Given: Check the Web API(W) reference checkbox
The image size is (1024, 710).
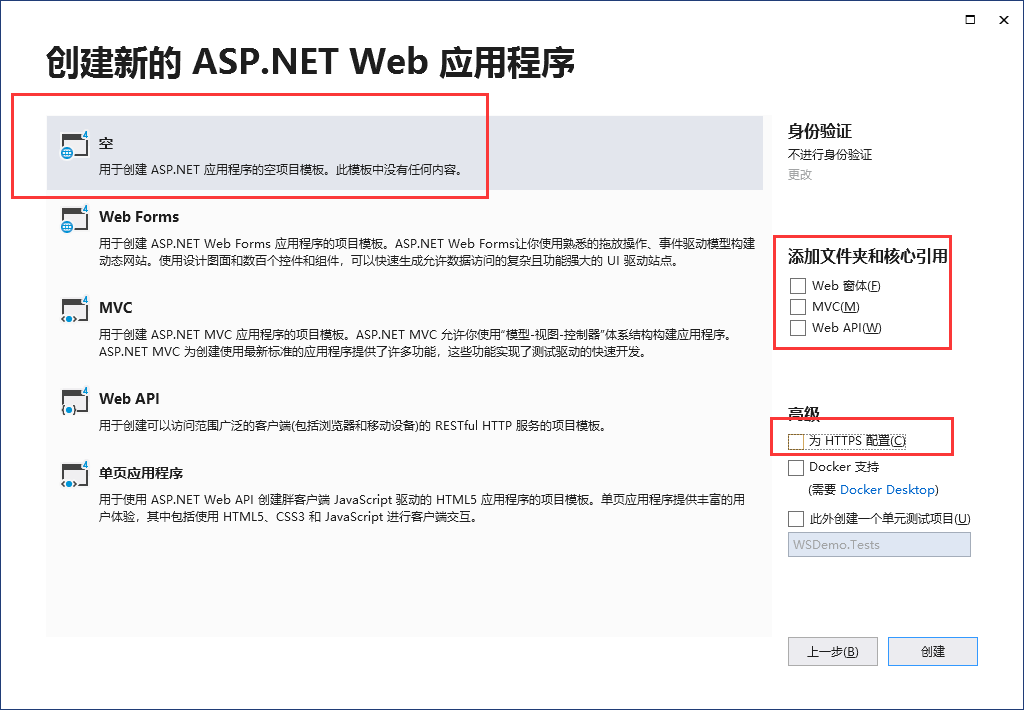Looking at the screenshot, I should tap(797, 327).
